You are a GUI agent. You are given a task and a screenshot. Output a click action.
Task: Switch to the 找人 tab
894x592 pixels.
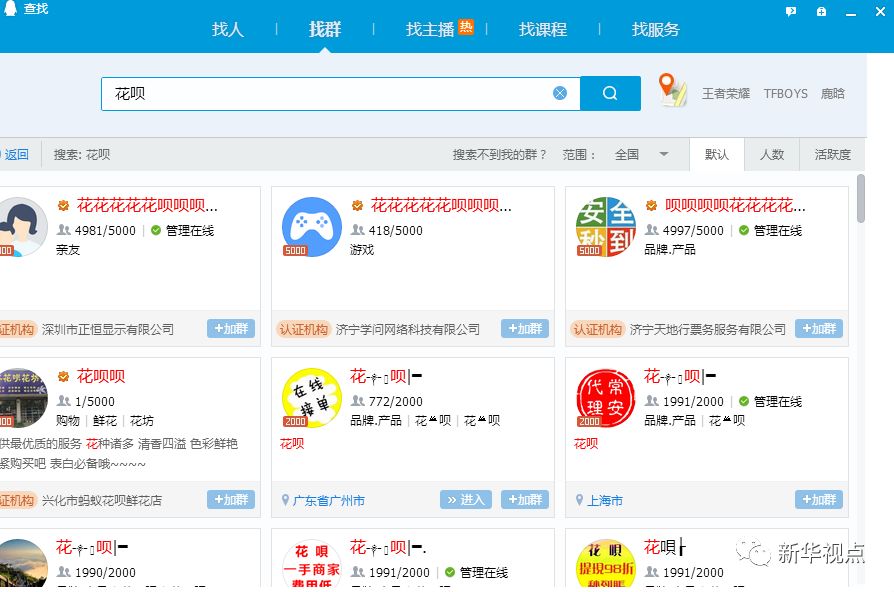click(228, 30)
